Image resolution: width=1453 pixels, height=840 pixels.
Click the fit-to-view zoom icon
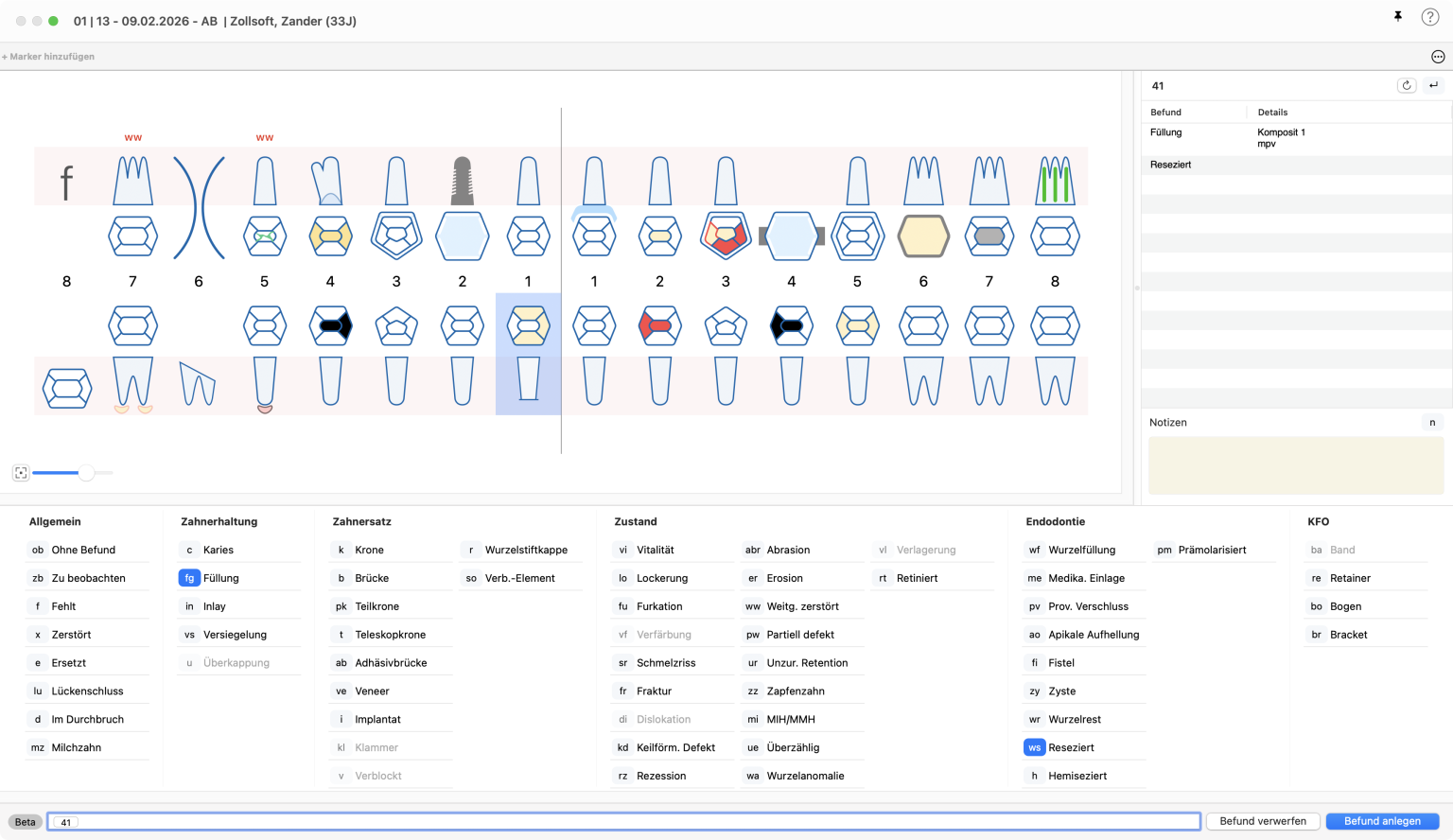pos(21,473)
